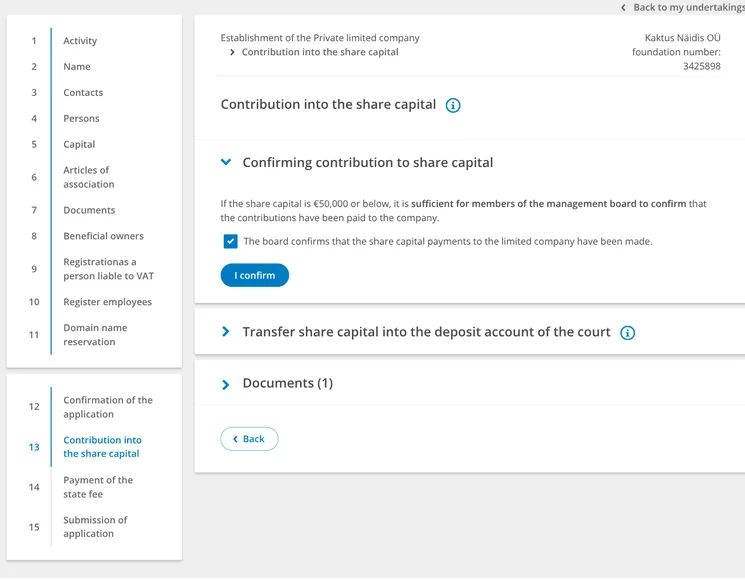Viewport: 745px width, 581px height.
Task: Go to step 10 Register employees
Action: coord(107,302)
